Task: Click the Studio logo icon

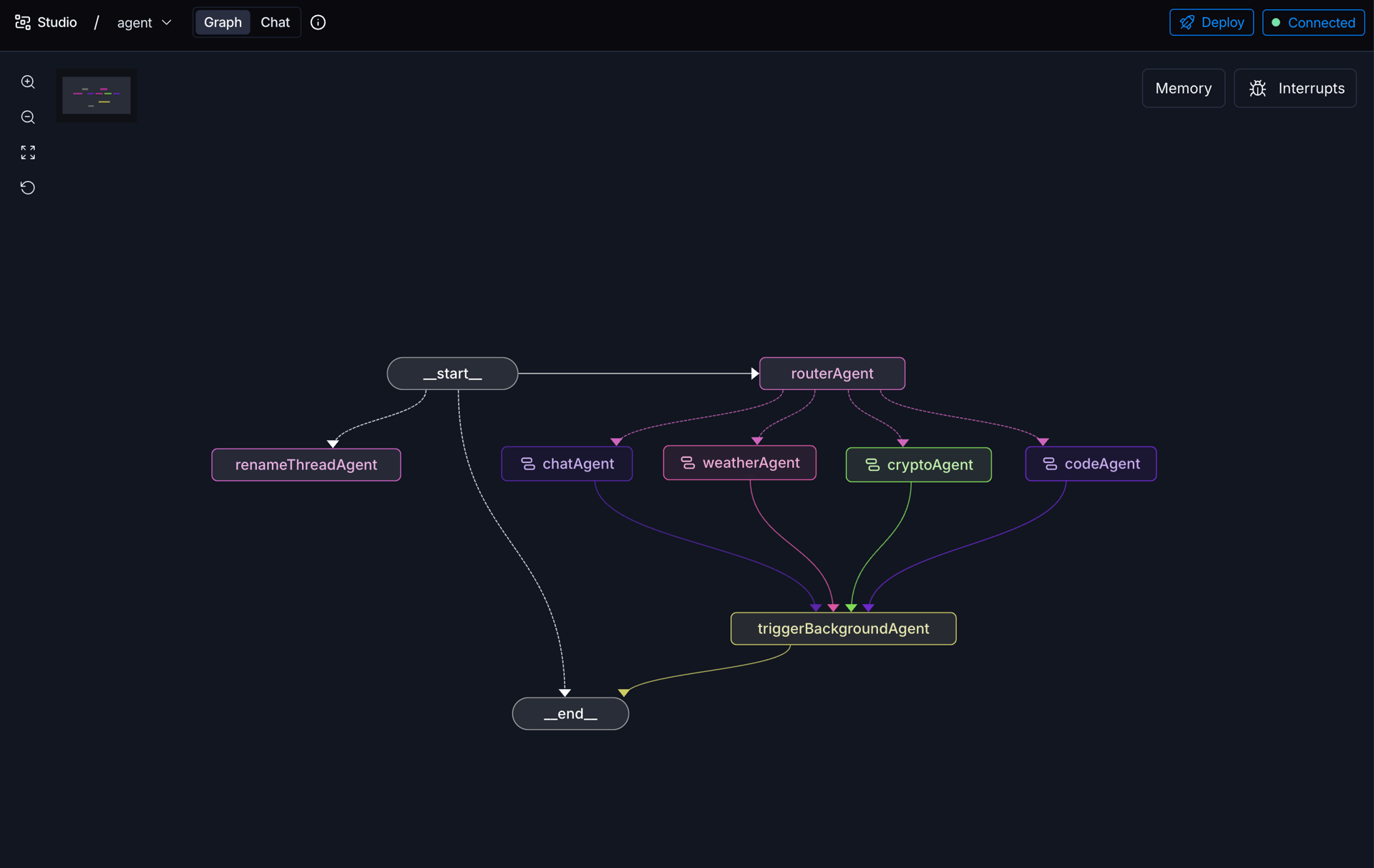Action: click(x=23, y=22)
